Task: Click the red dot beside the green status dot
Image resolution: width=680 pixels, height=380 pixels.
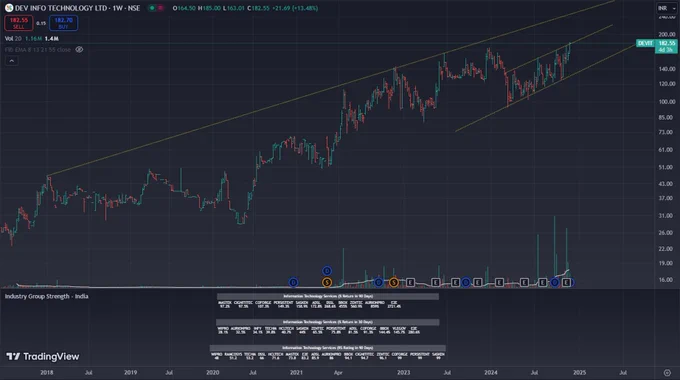Action: coord(160,8)
